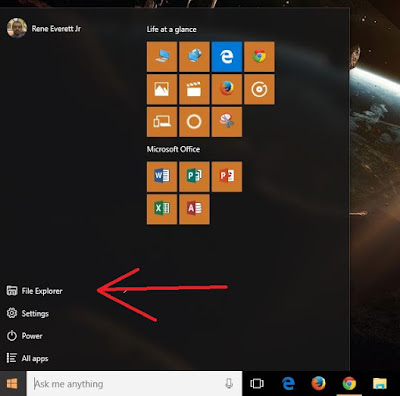400x396 pixels.
Task: Launch the Snipping Tool scissors tile
Action: [x=227, y=122]
